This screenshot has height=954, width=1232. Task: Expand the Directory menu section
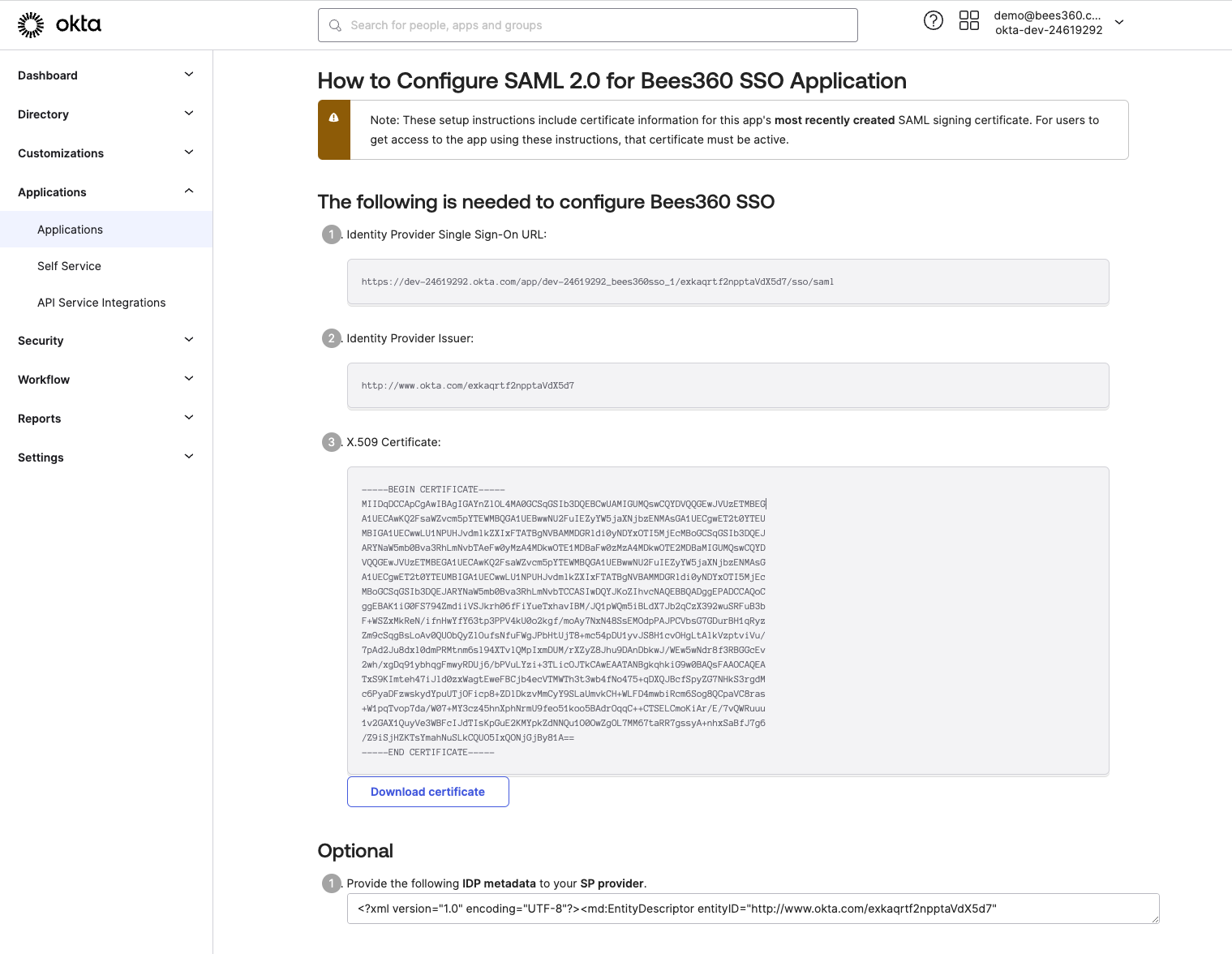189,114
